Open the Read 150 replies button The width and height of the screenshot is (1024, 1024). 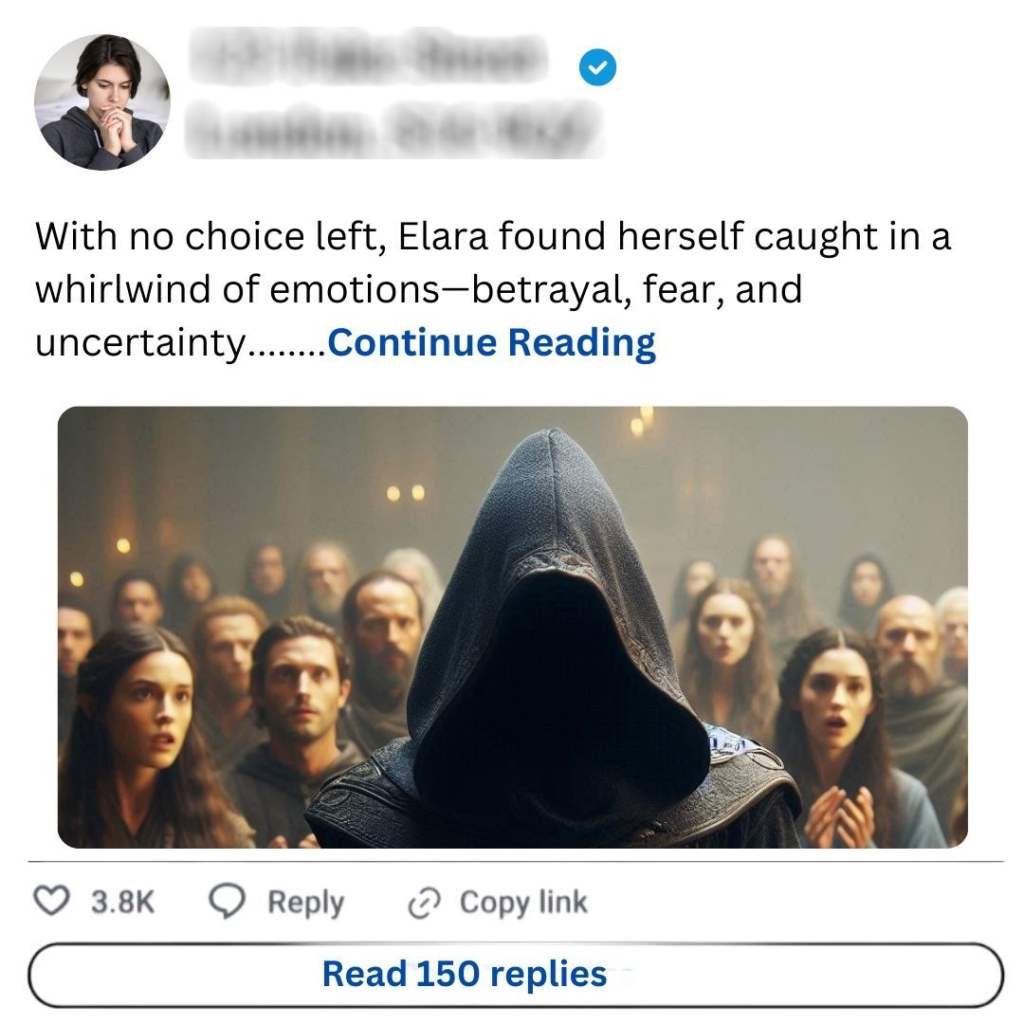click(515, 974)
